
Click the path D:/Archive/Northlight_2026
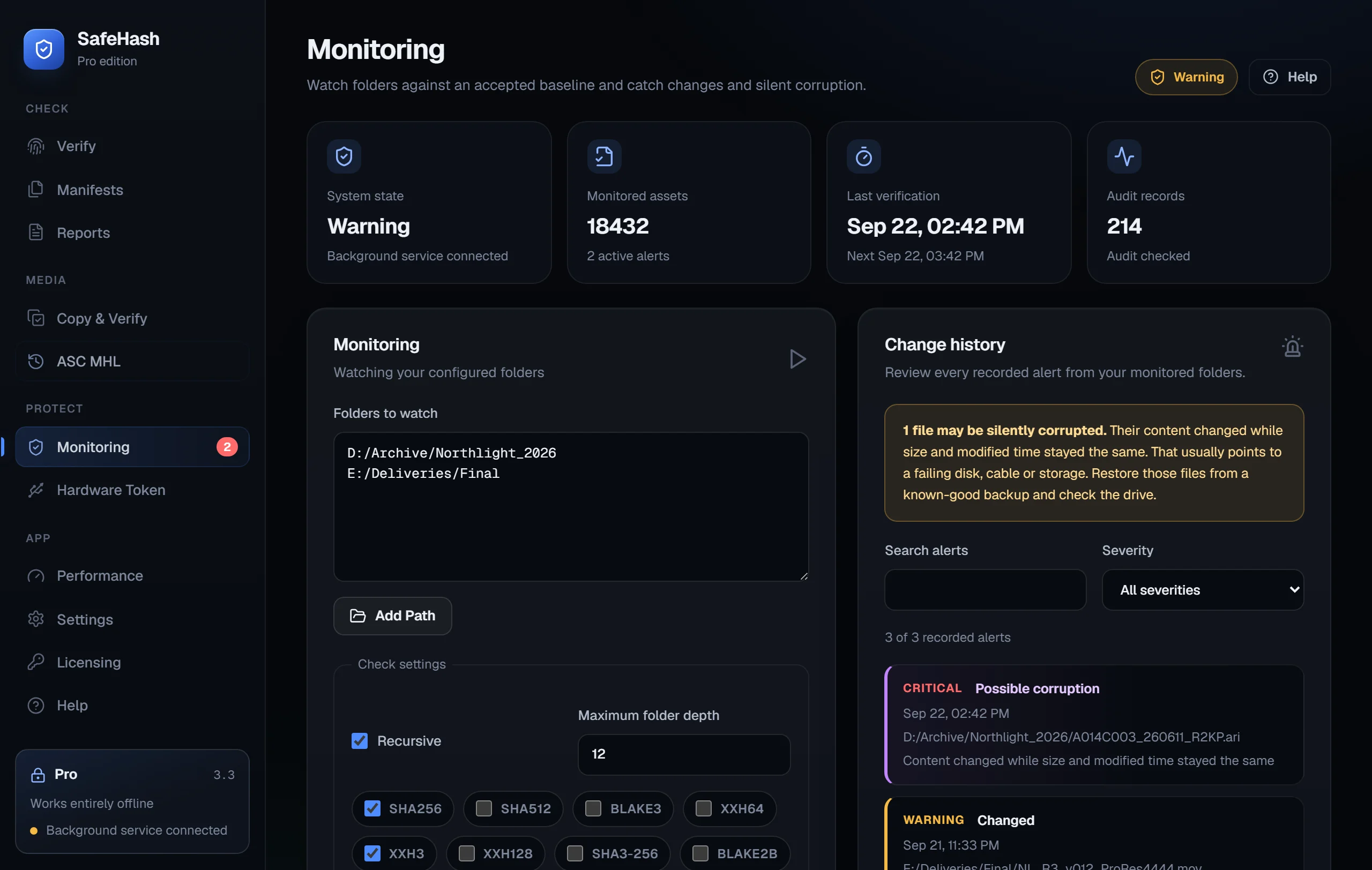pyautogui.click(x=451, y=453)
